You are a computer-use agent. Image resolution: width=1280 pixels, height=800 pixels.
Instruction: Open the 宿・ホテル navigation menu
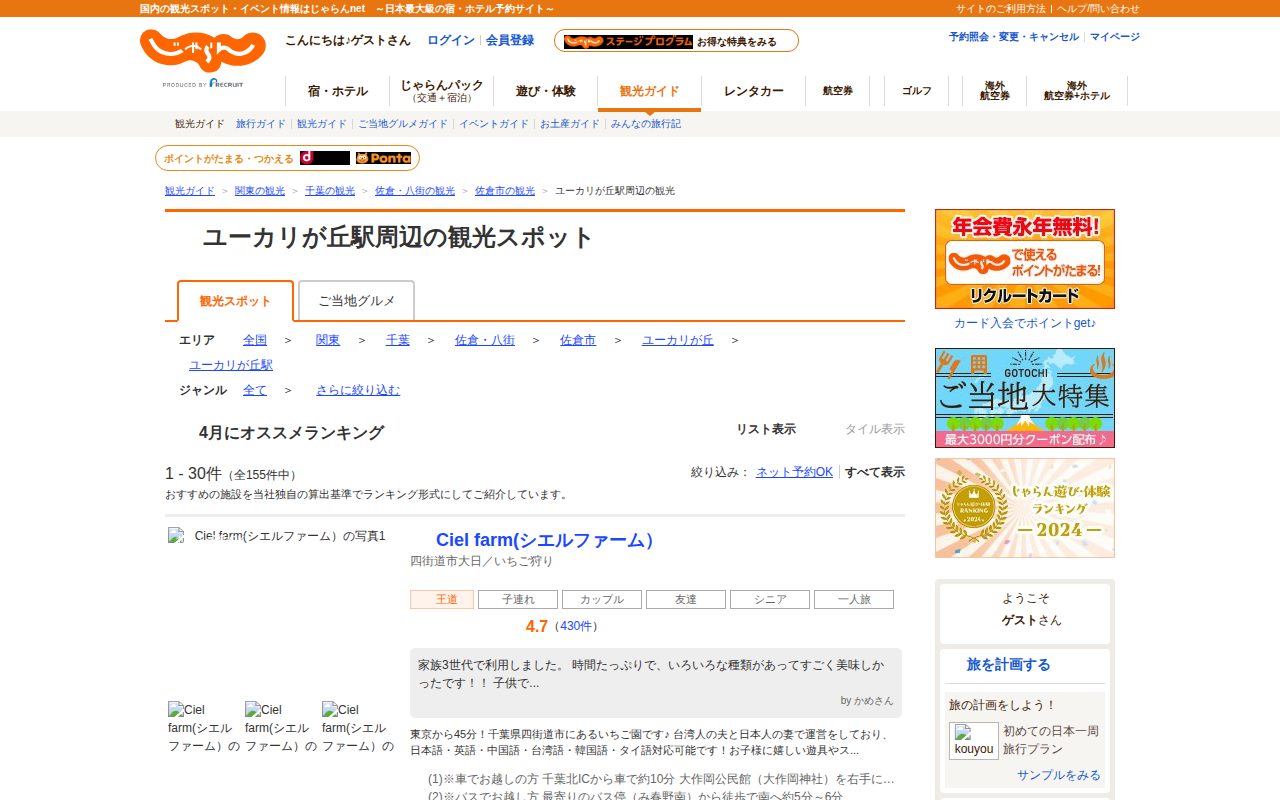click(x=338, y=91)
